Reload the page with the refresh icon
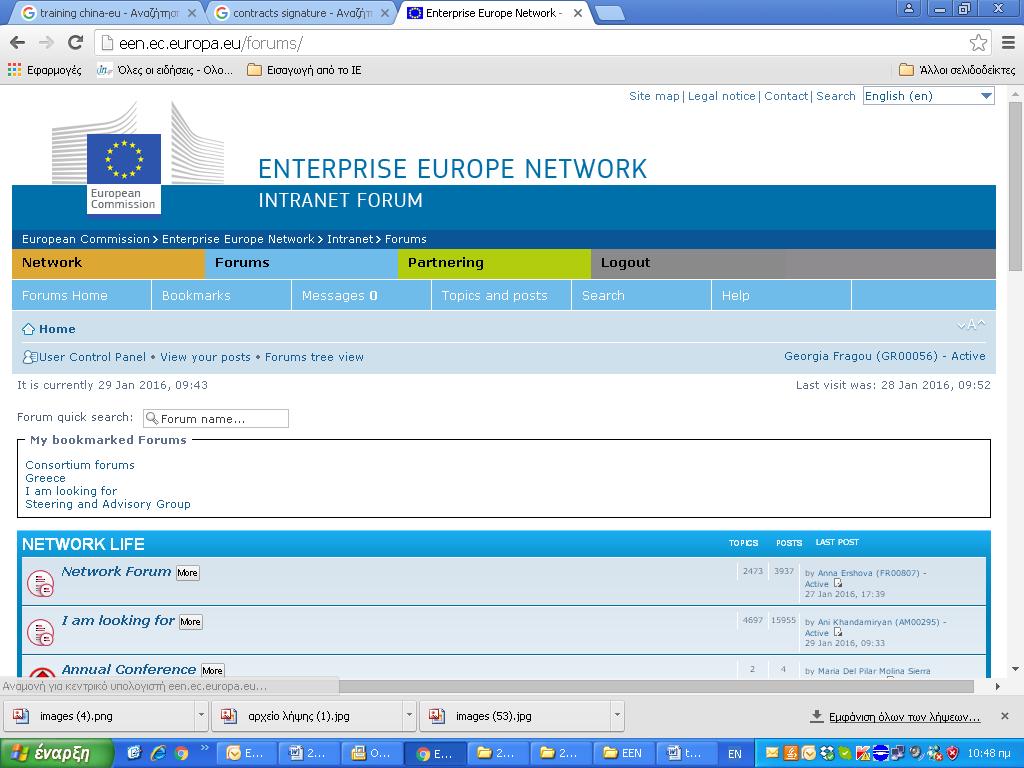1024x768 pixels. point(76,43)
